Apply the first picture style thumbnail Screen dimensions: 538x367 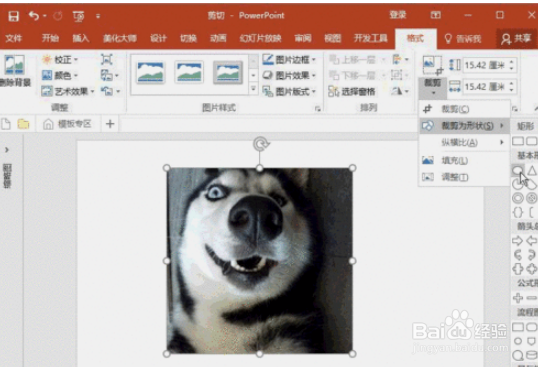(151, 72)
